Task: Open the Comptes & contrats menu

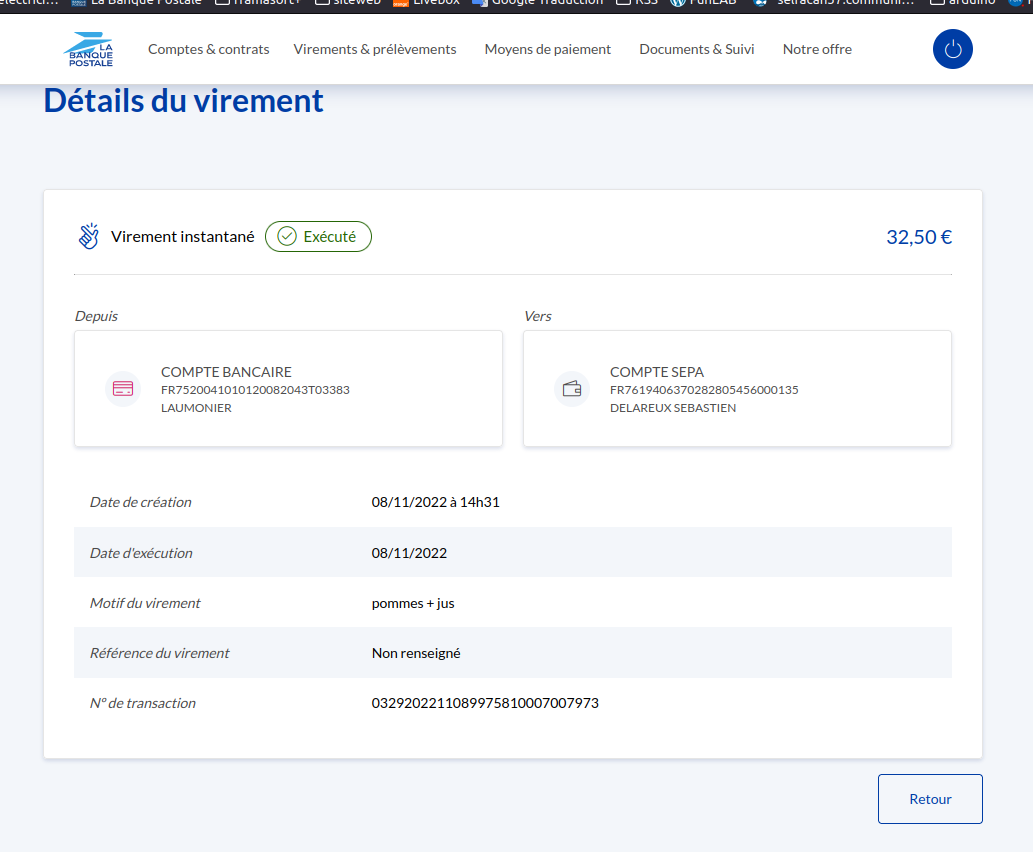Action: click(x=208, y=49)
